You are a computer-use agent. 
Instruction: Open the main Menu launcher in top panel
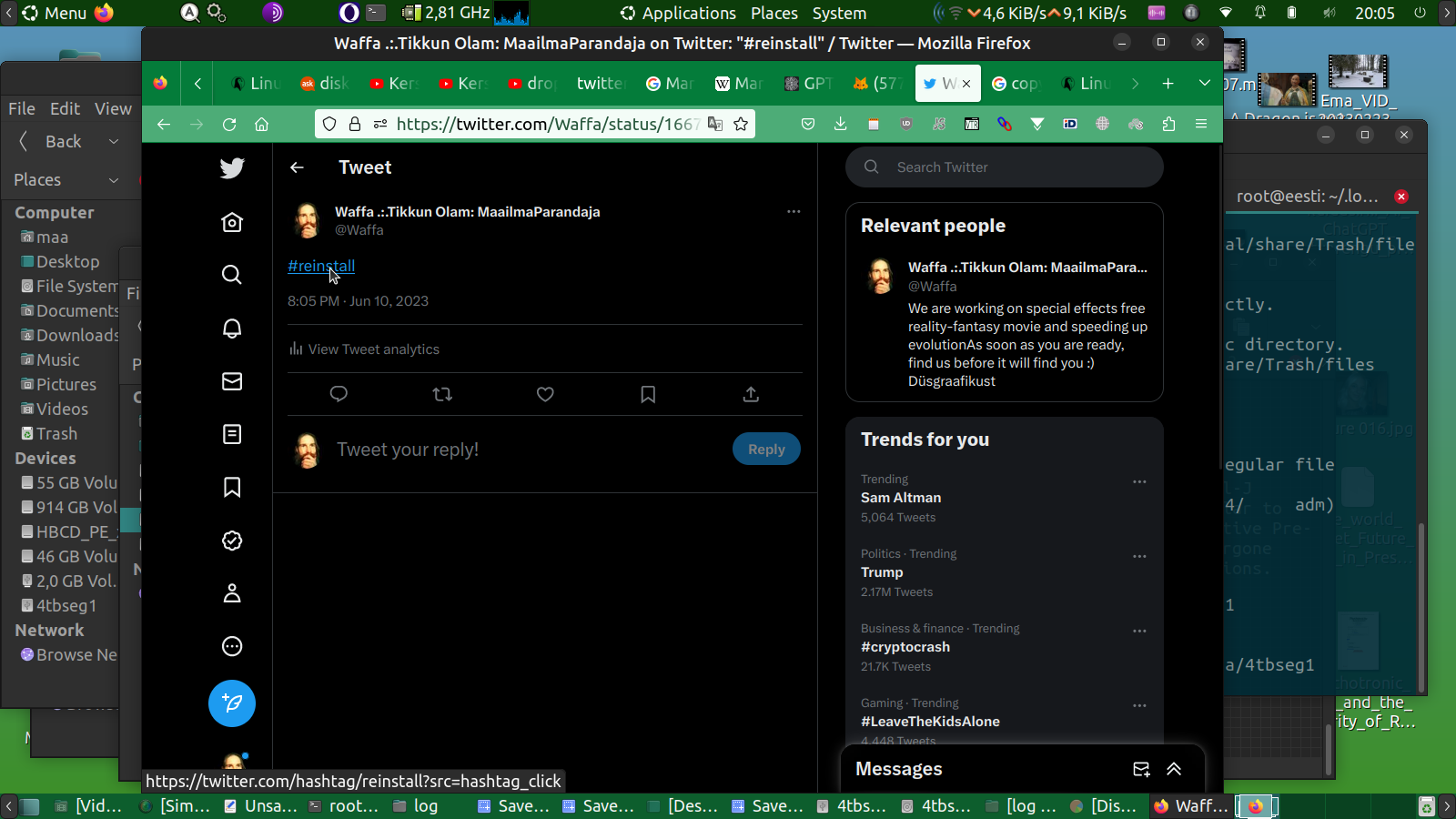(x=54, y=13)
